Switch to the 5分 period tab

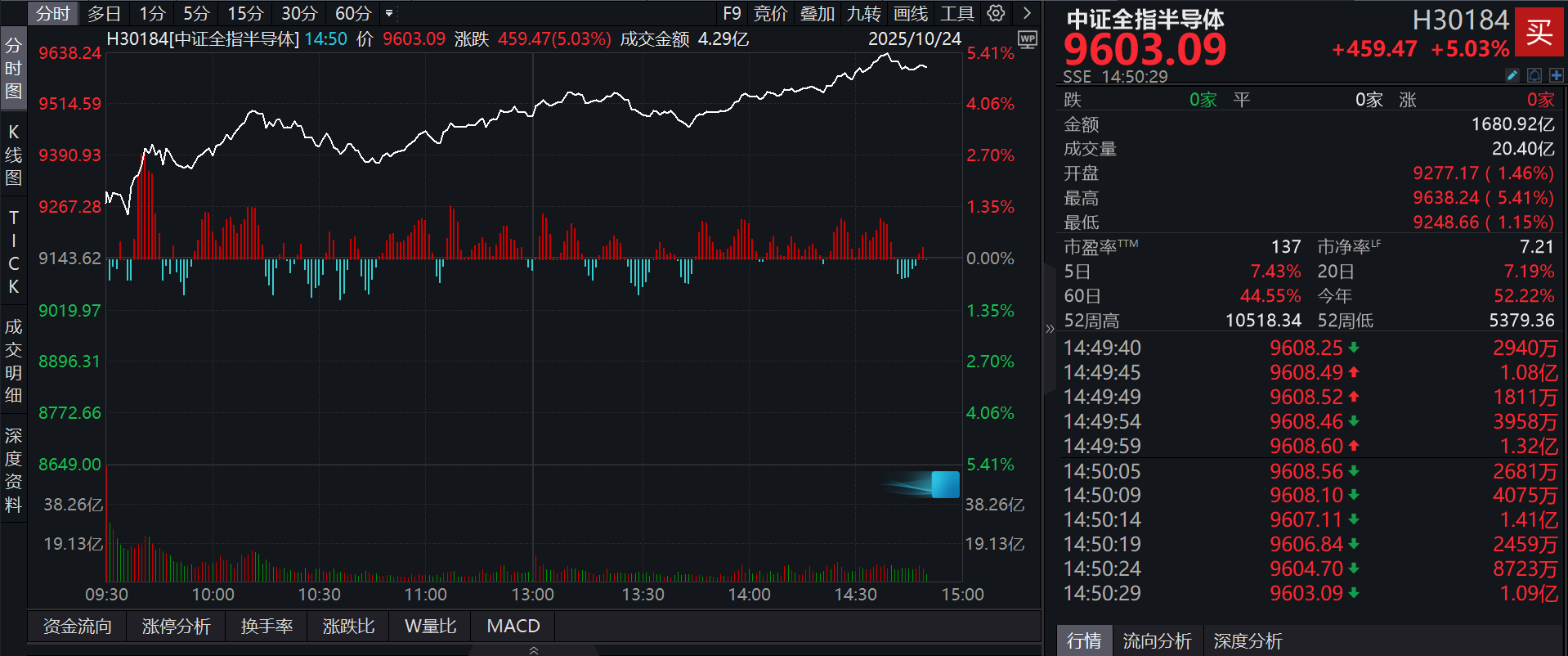[196, 13]
